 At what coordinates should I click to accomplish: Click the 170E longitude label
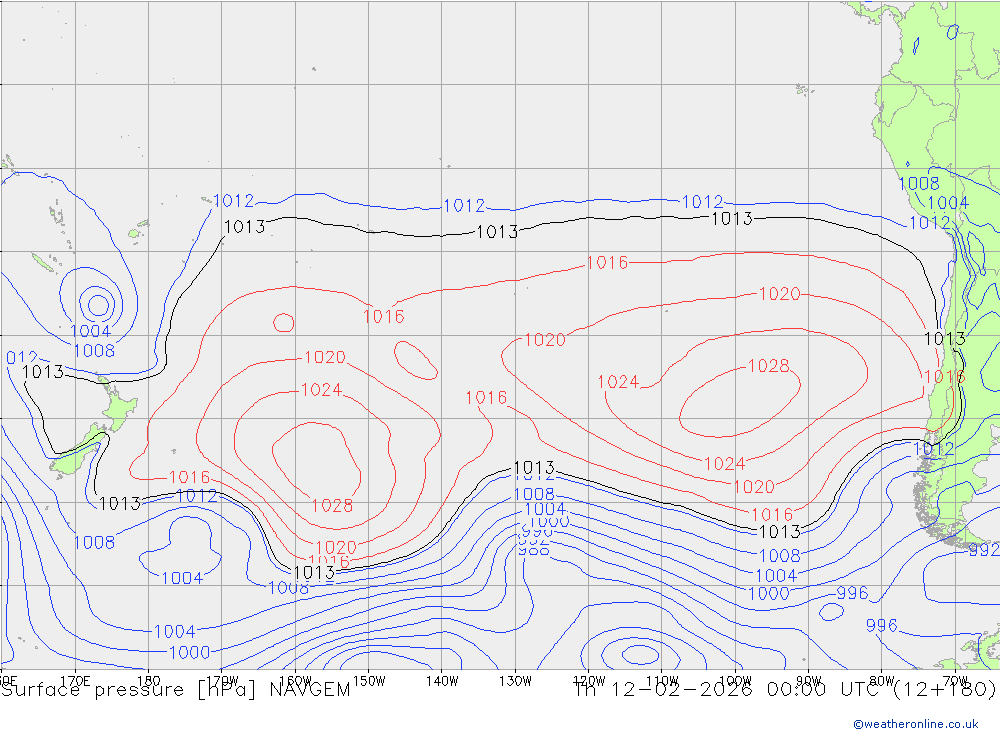pyautogui.click(x=75, y=681)
